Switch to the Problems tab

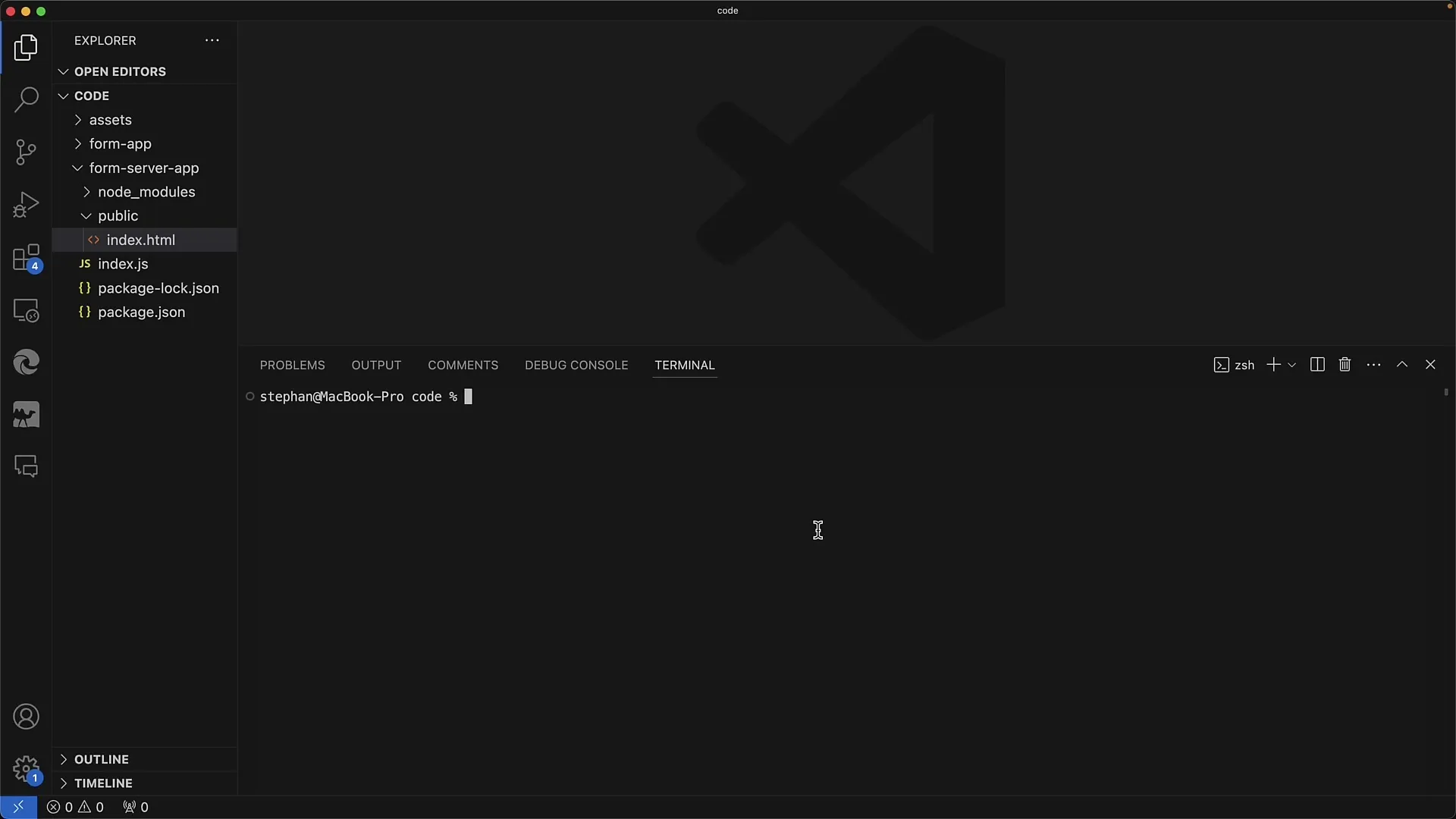(292, 365)
